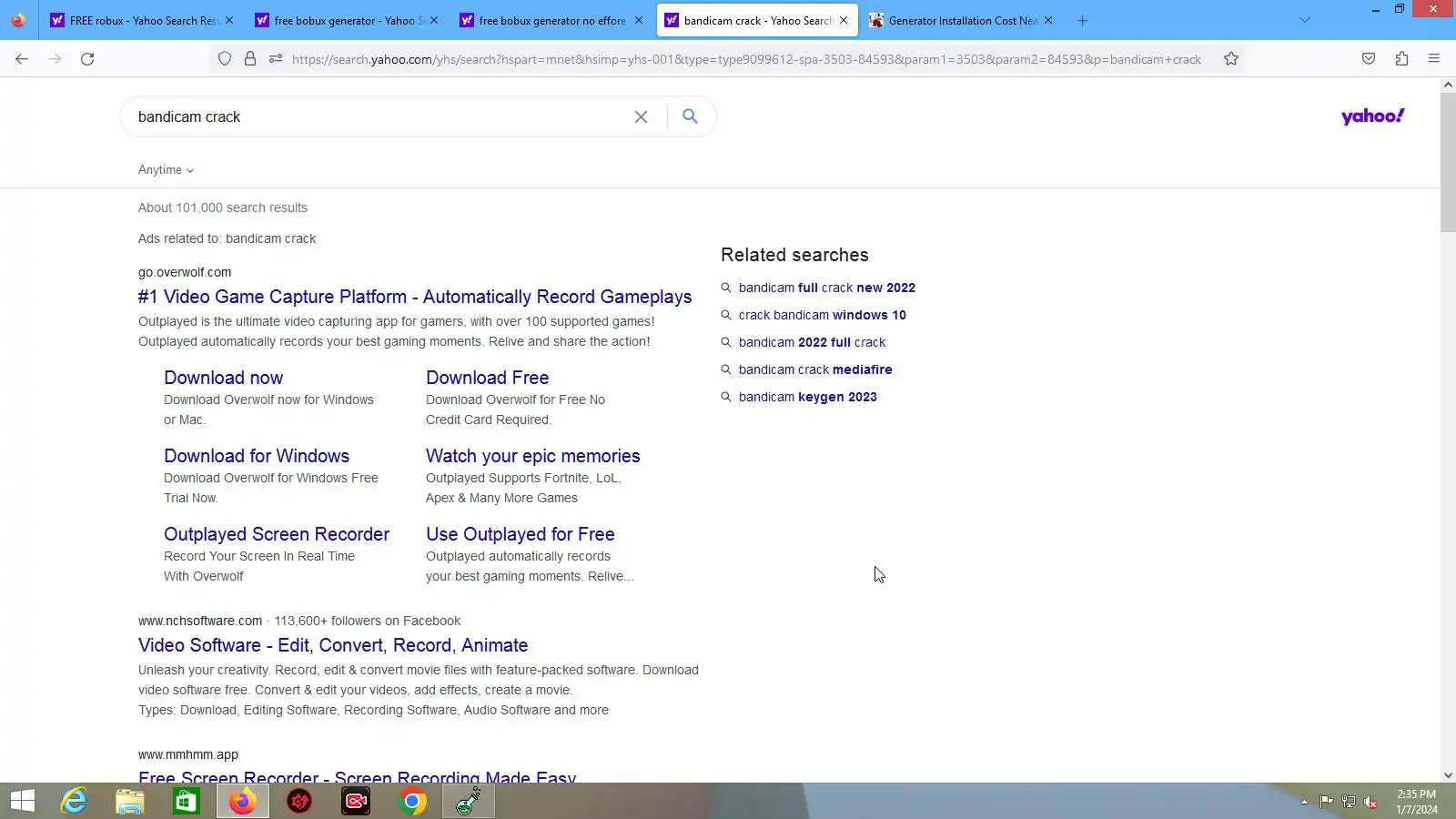The height and width of the screenshot is (819, 1456).
Task: Open site permissions icon in address bar
Action: click(x=276, y=59)
